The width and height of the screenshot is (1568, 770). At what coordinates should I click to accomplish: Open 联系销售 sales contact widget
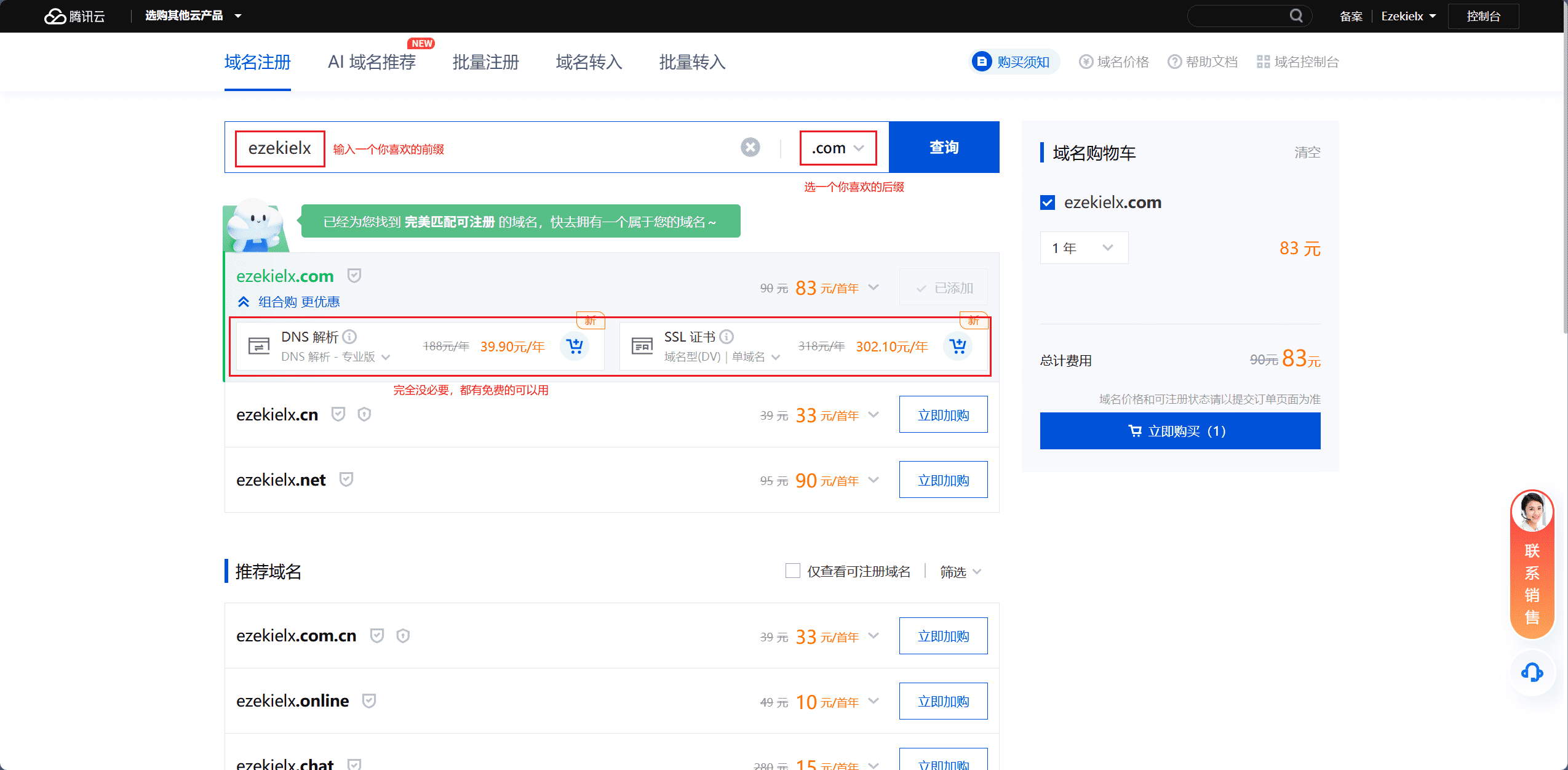[1532, 564]
